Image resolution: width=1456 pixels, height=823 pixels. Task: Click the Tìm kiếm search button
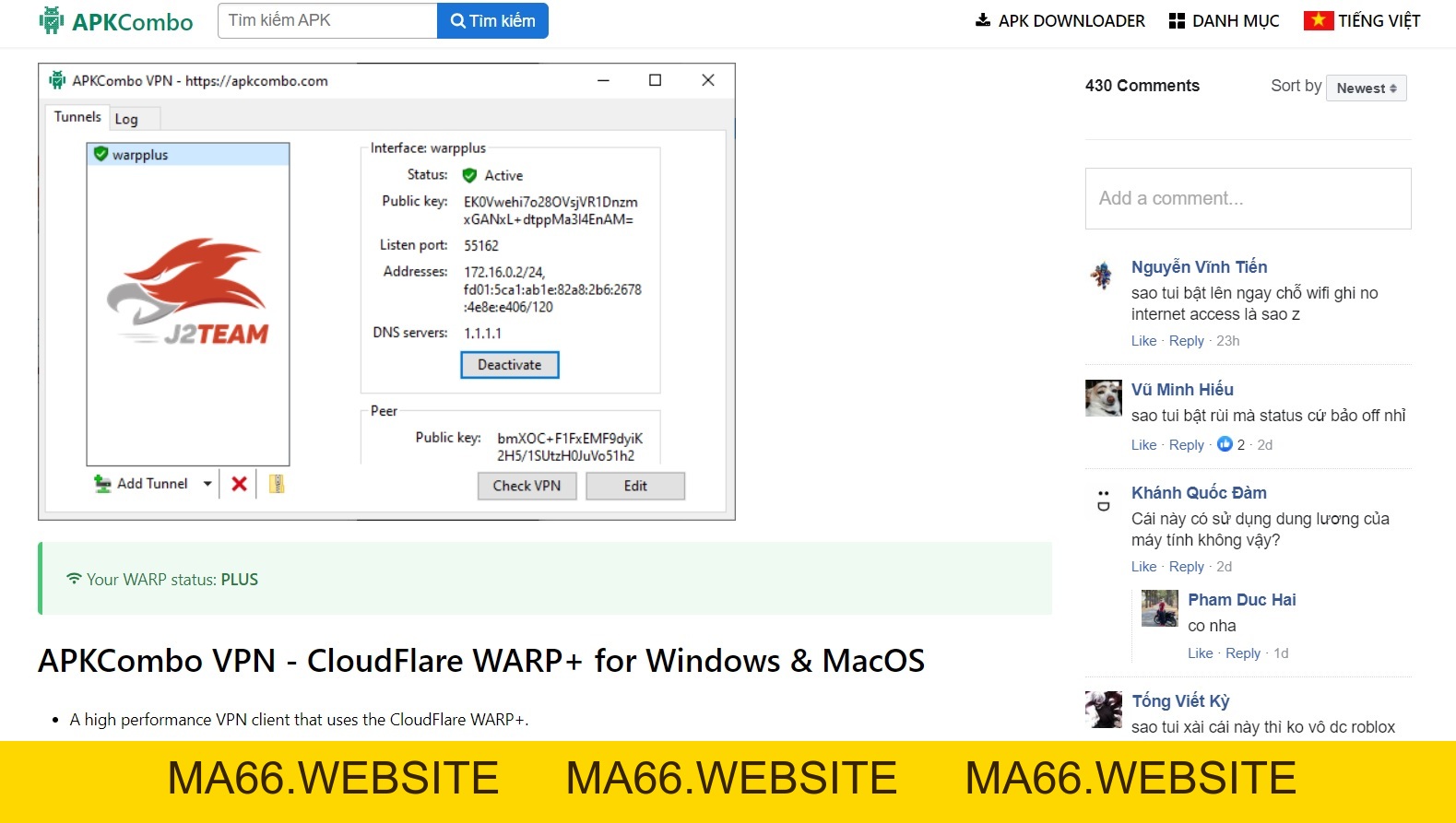(492, 21)
